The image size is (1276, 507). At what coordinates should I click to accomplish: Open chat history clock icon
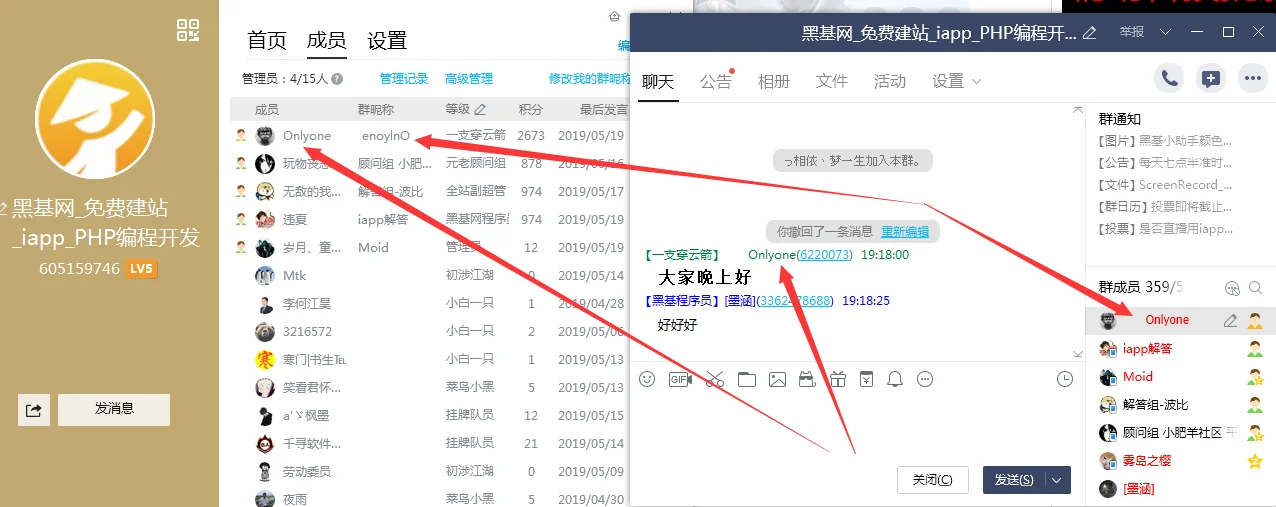1065,379
